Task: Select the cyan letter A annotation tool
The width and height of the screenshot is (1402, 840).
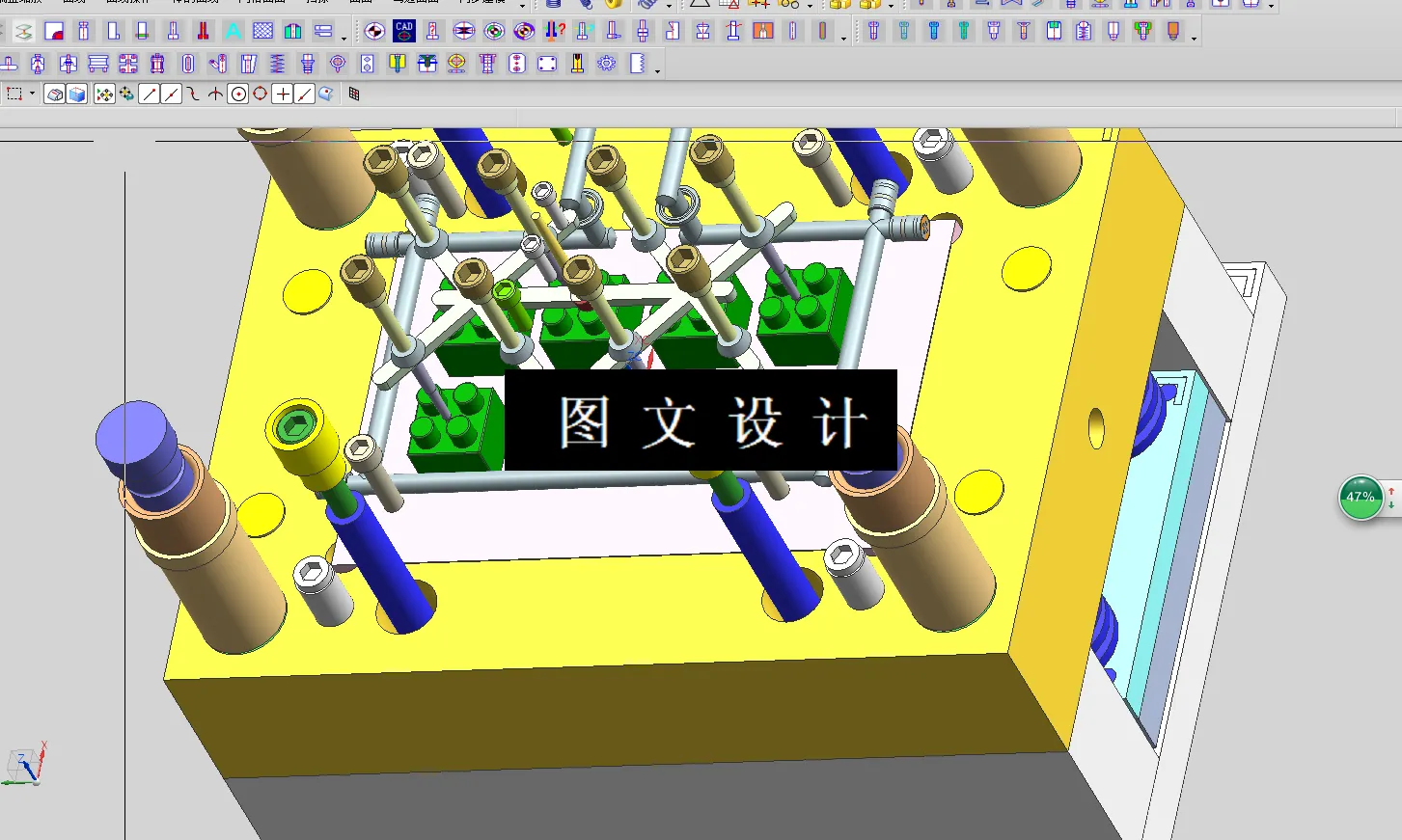Action: coord(233,31)
